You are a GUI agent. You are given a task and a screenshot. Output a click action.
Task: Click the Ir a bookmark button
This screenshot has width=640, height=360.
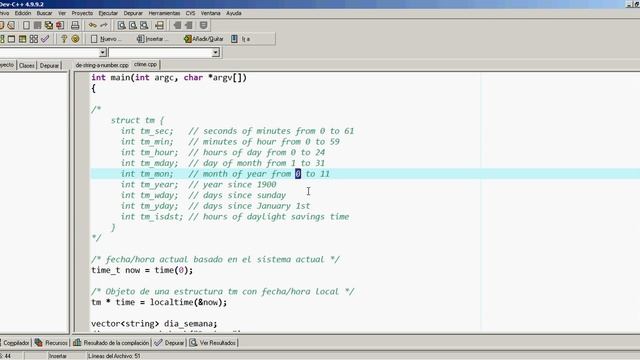[241, 39]
